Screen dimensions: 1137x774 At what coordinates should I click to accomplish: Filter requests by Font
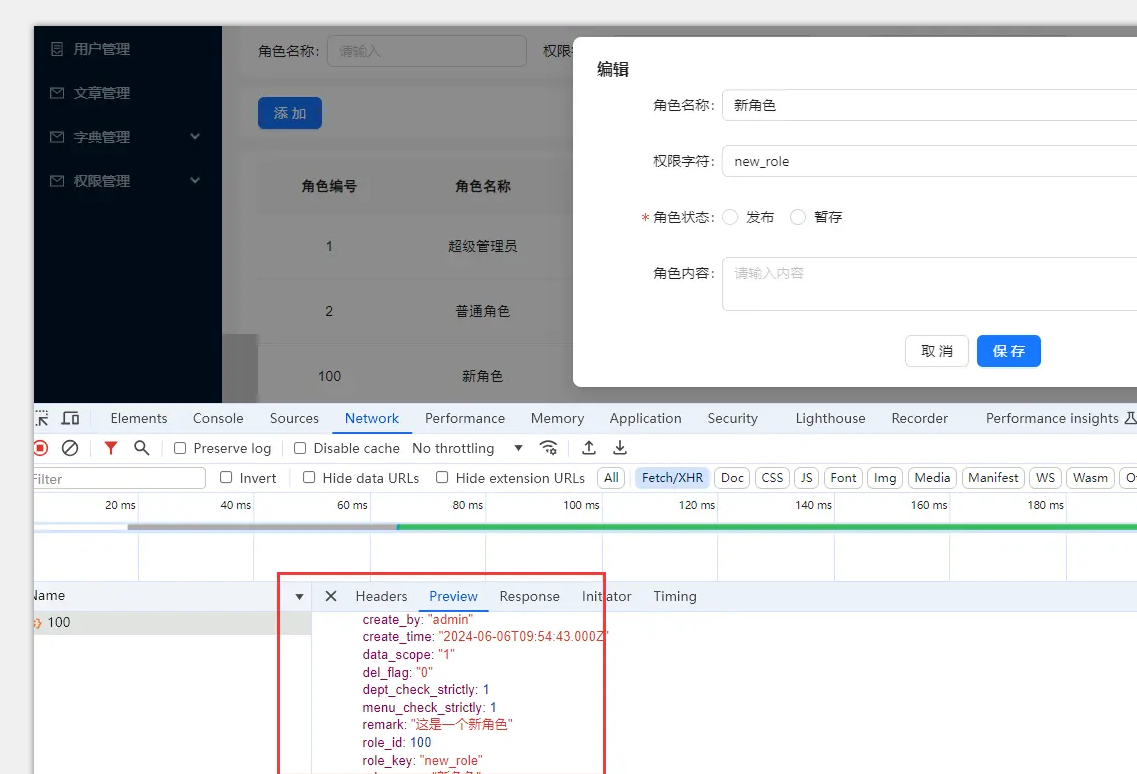click(x=843, y=478)
